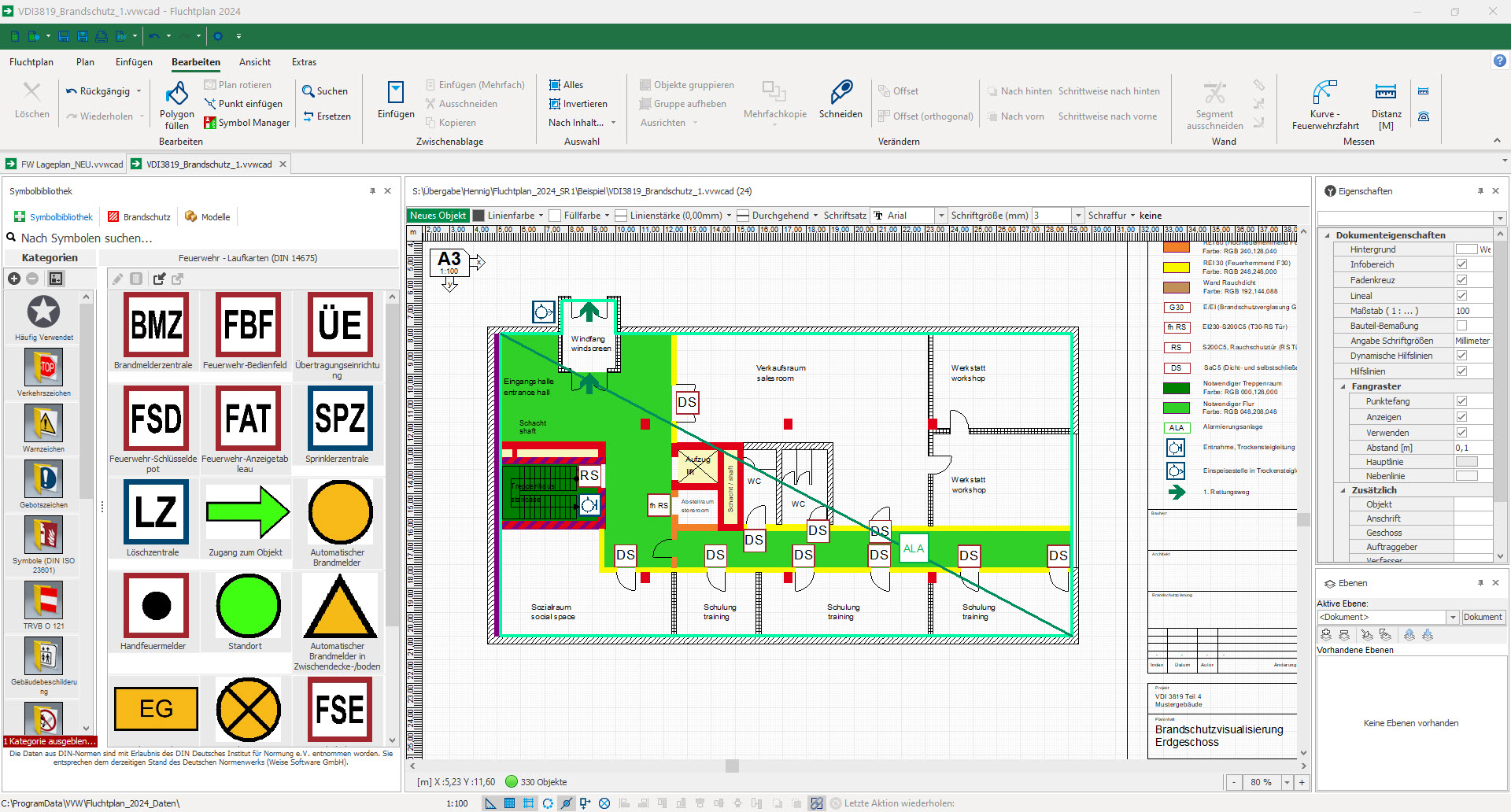The height and width of the screenshot is (812, 1511).
Task: Open the Schriftsatz Arial font dropdown
Action: [x=940, y=216]
